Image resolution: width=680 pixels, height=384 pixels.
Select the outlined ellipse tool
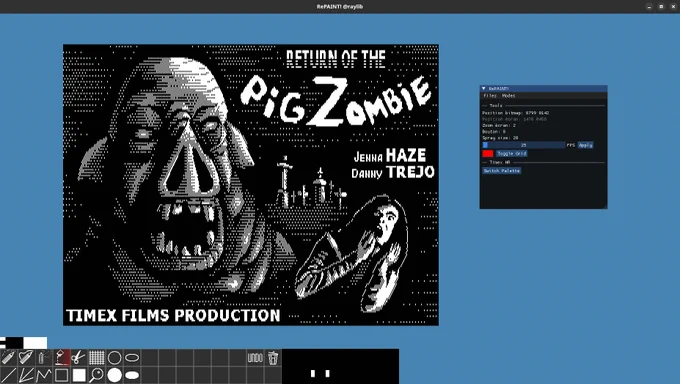pos(132,358)
